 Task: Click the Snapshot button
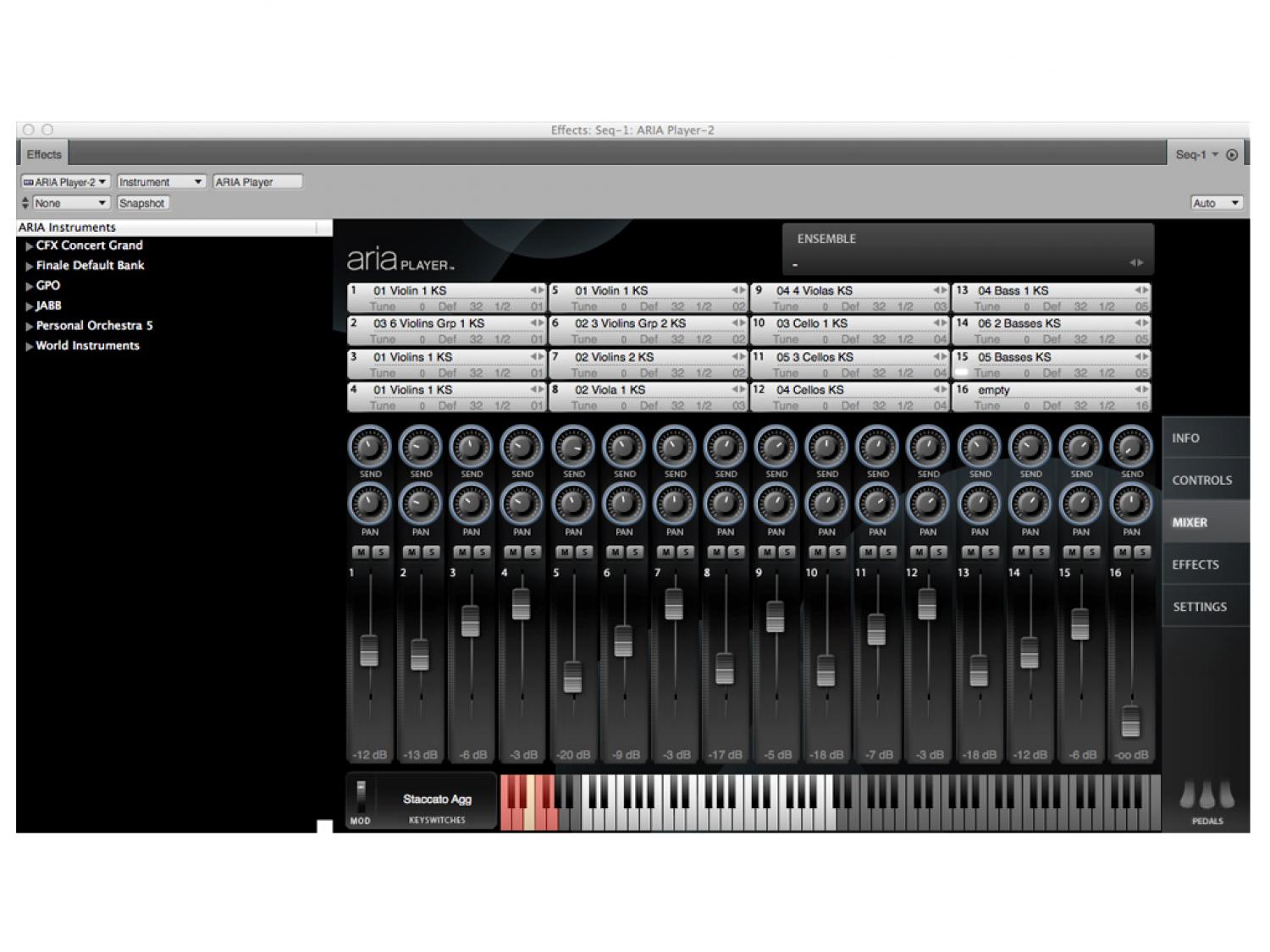[142, 203]
